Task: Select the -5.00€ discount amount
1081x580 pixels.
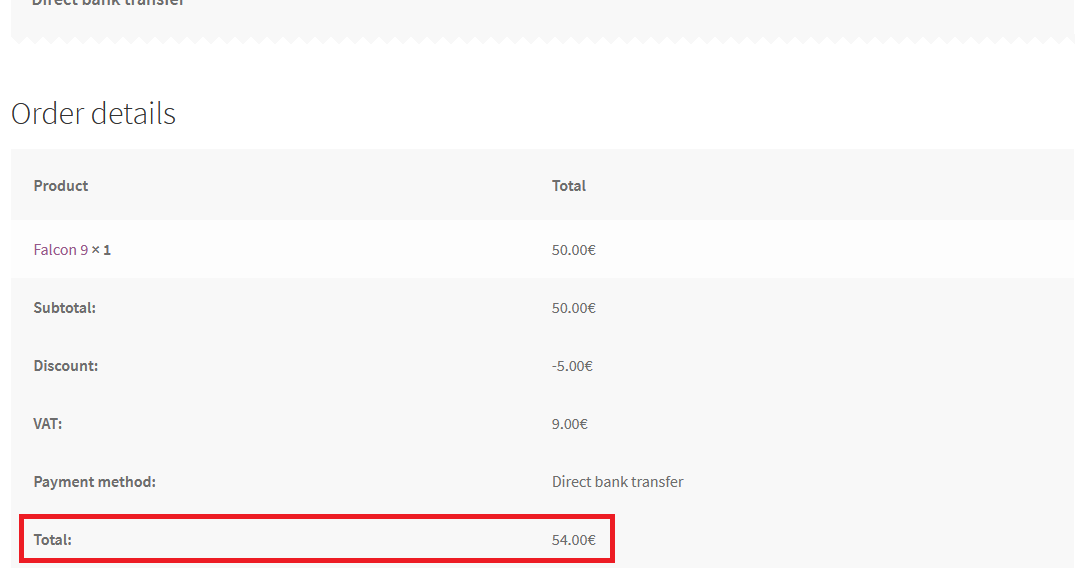Action: coord(572,366)
